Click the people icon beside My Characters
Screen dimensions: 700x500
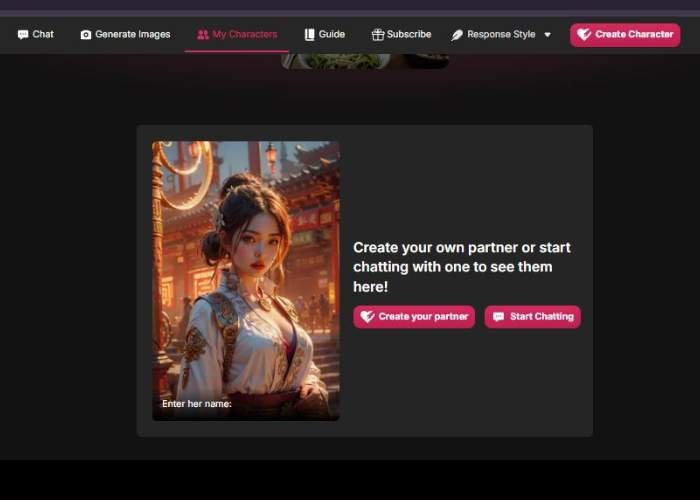pos(203,34)
